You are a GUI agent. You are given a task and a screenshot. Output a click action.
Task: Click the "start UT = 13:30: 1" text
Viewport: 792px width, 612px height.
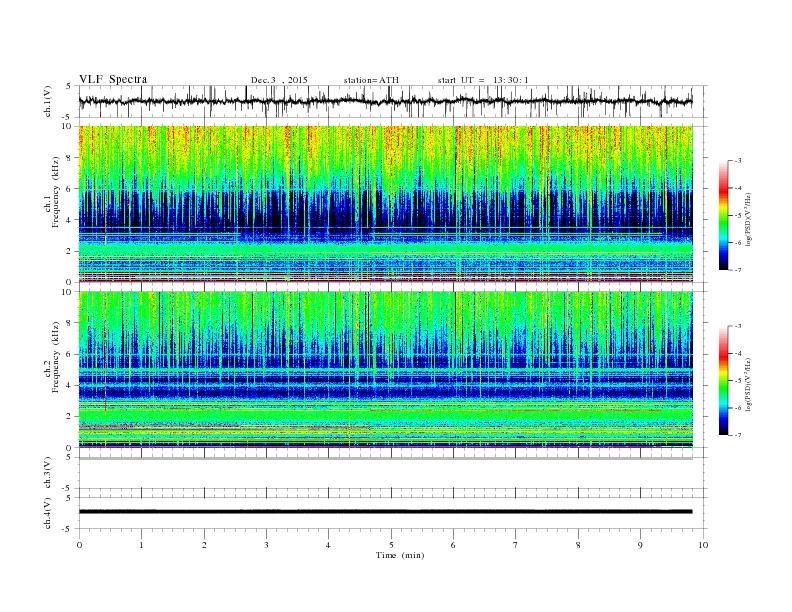click(x=483, y=80)
